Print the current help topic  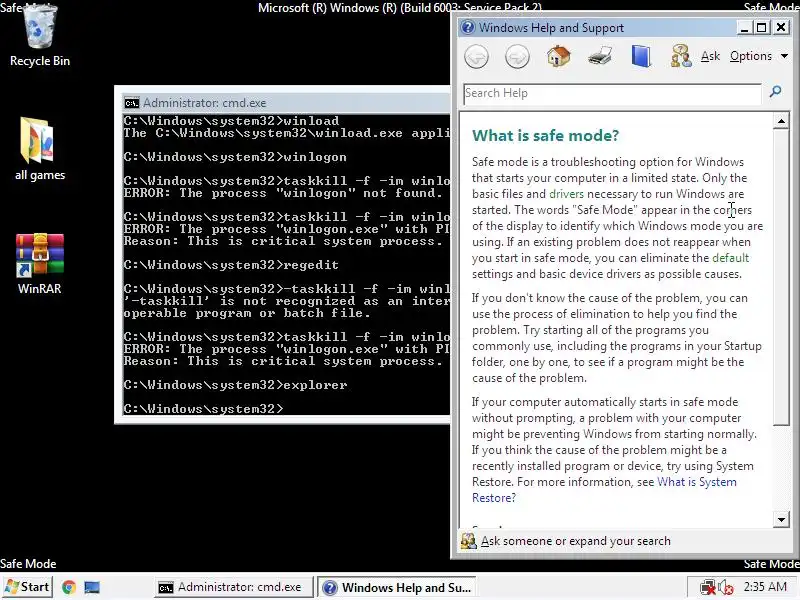[599, 56]
